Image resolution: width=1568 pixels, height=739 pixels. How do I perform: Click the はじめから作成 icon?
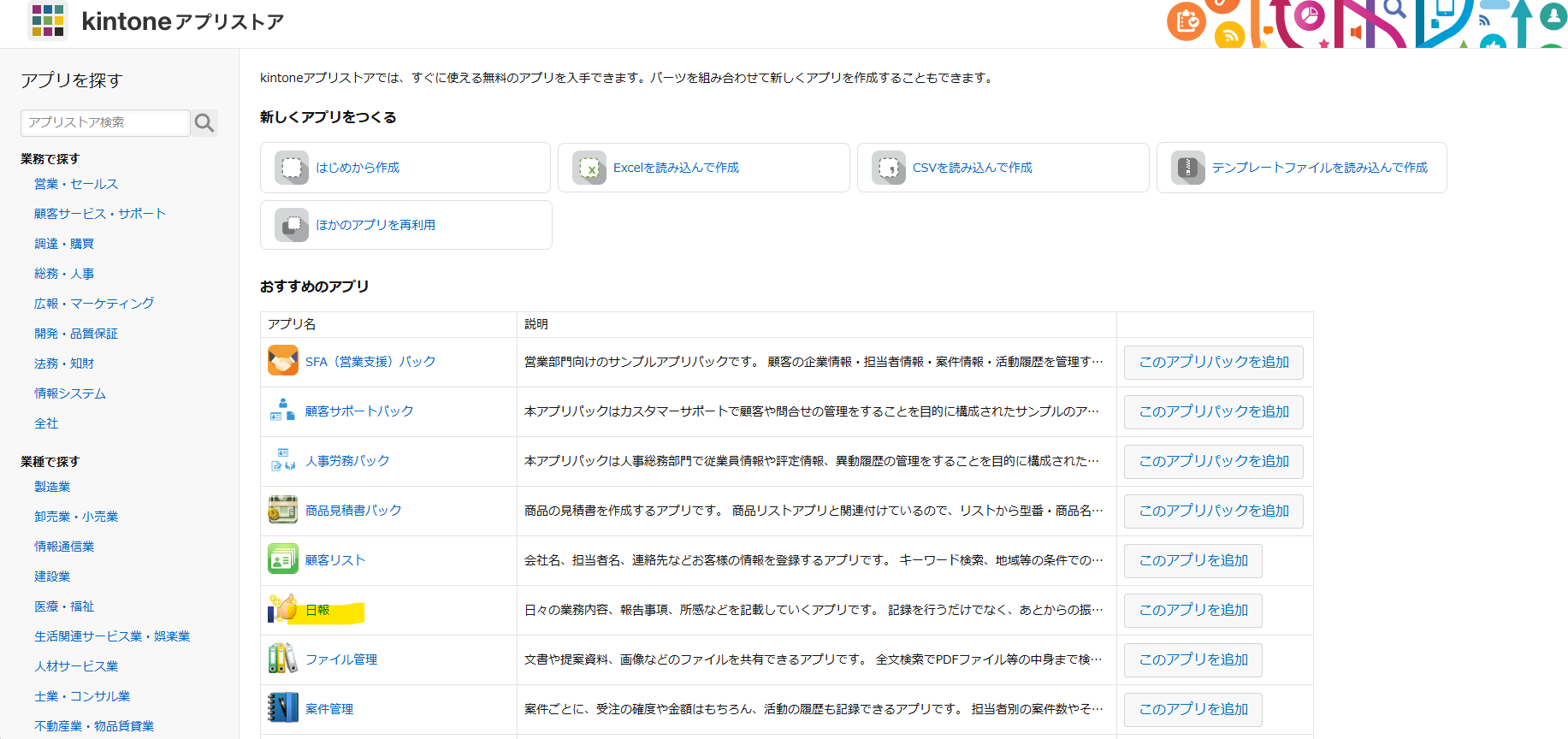[x=292, y=168]
